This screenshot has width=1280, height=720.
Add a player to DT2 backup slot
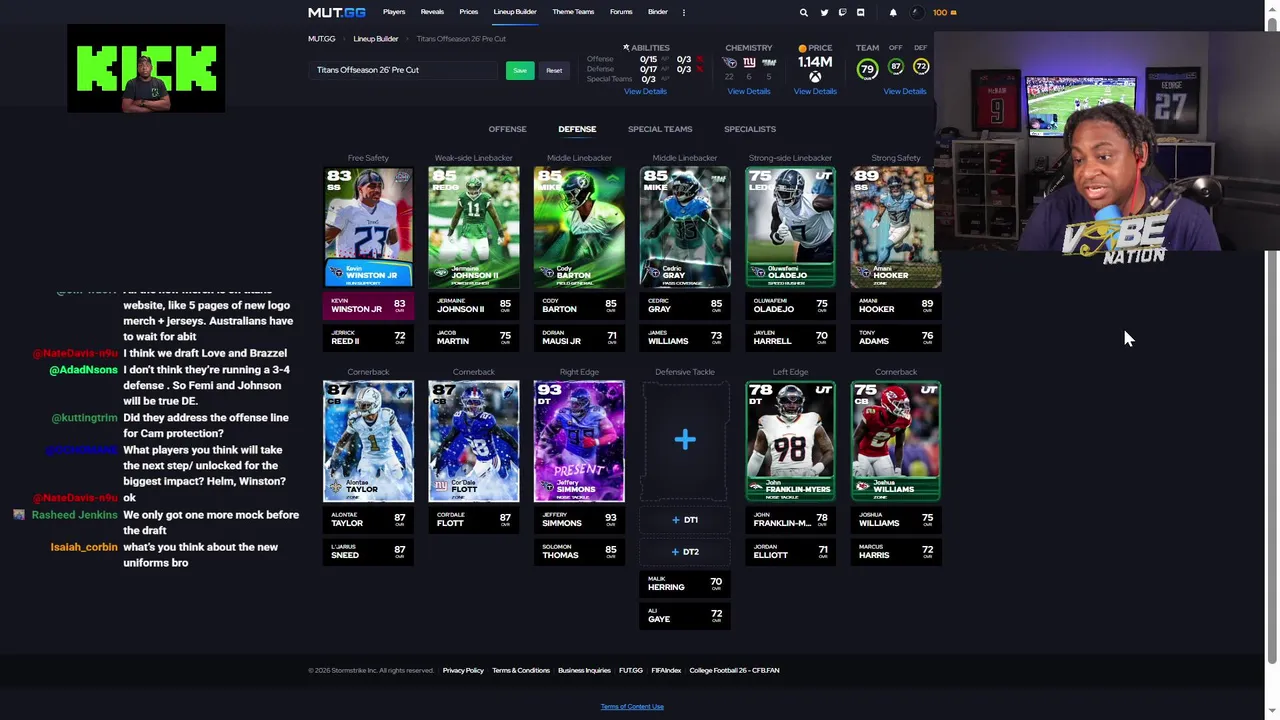click(685, 552)
